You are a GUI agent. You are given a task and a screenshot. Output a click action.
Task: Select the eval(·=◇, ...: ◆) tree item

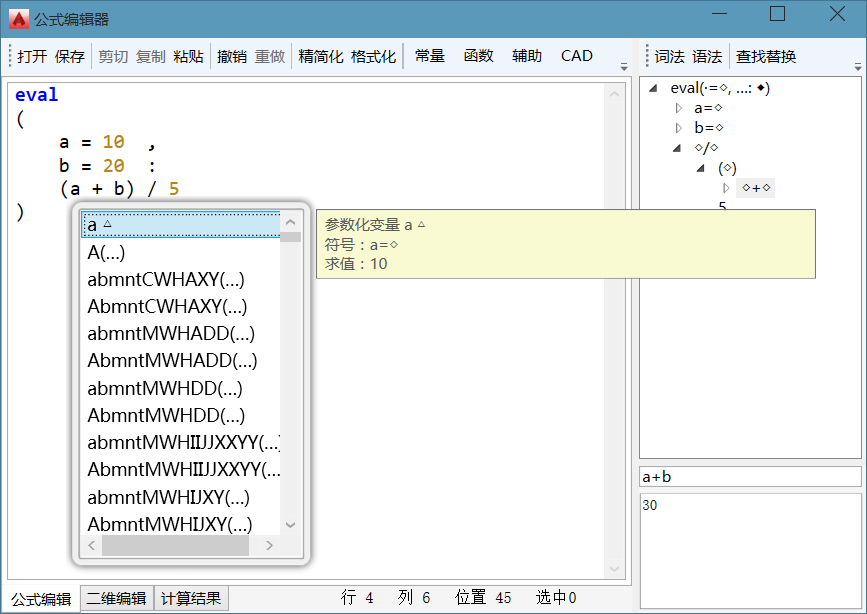pos(720,88)
